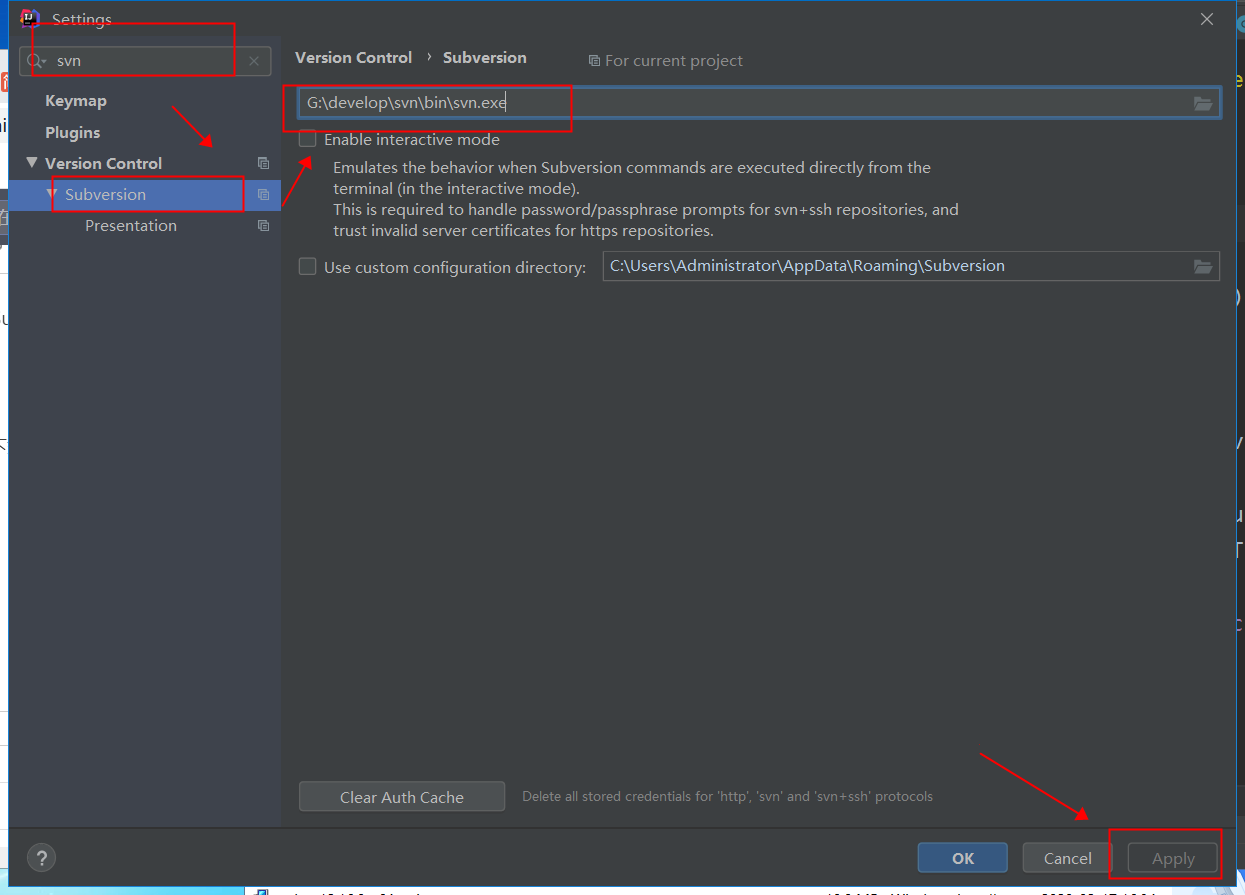
Task: Click project-level icon beside Version Control row
Action: tap(263, 163)
